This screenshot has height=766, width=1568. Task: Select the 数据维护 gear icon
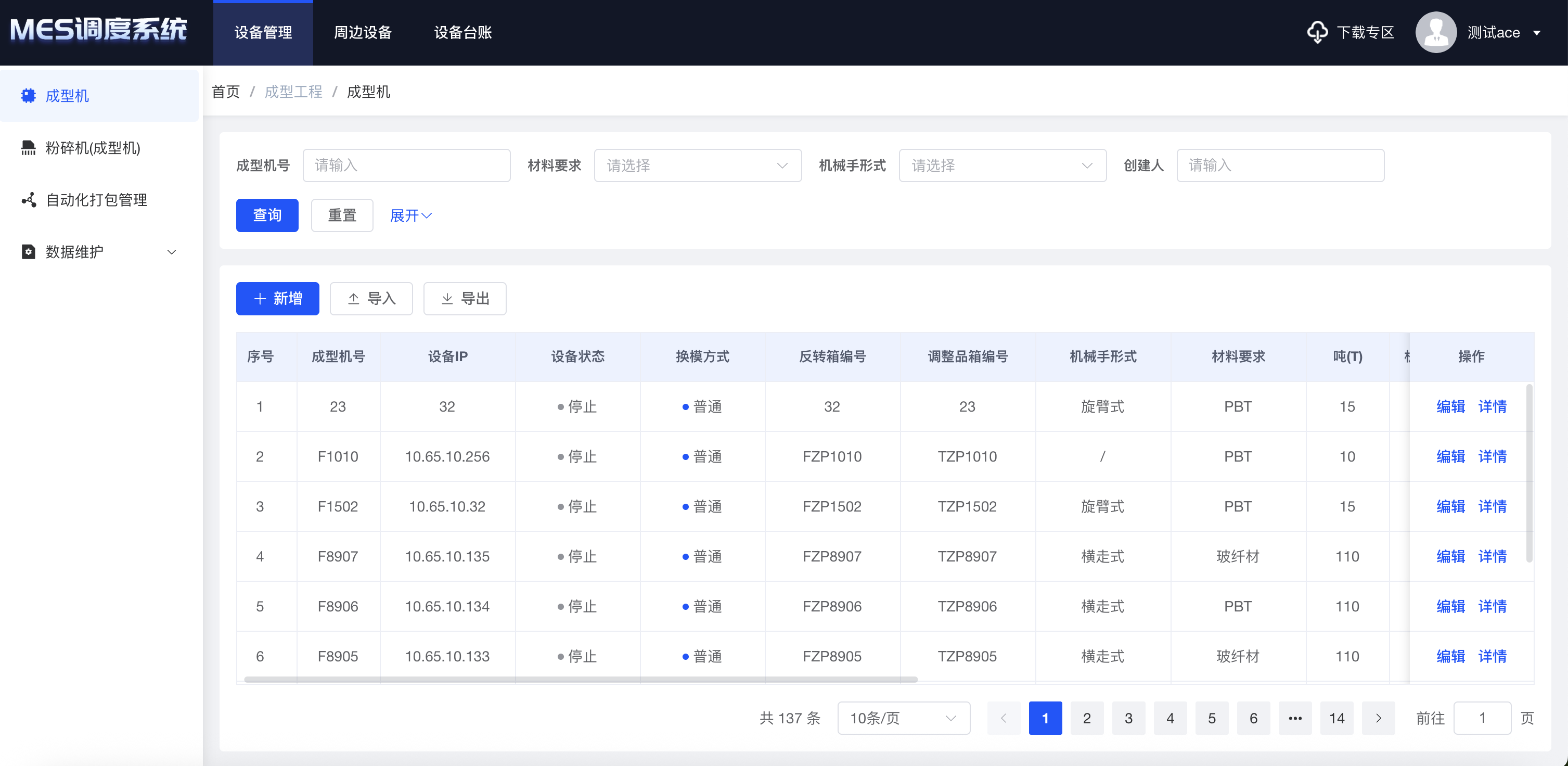(28, 251)
